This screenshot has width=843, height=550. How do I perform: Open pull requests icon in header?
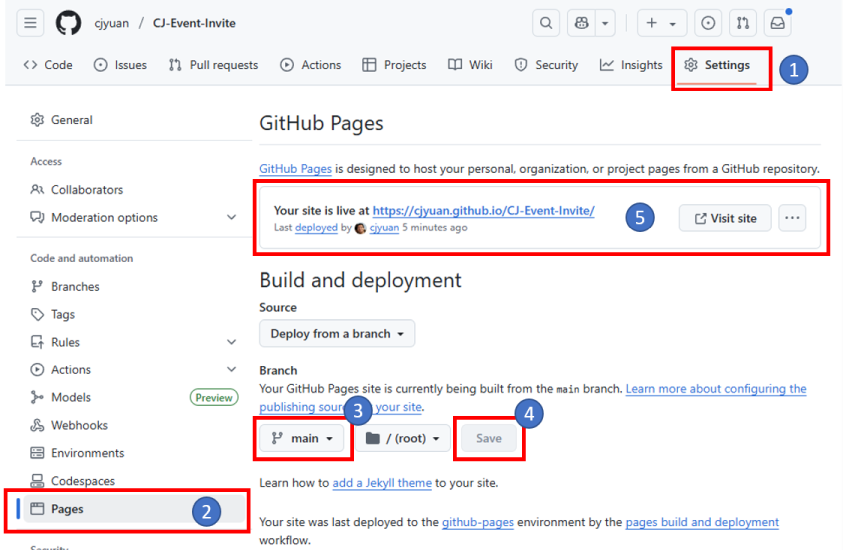[742, 23]
